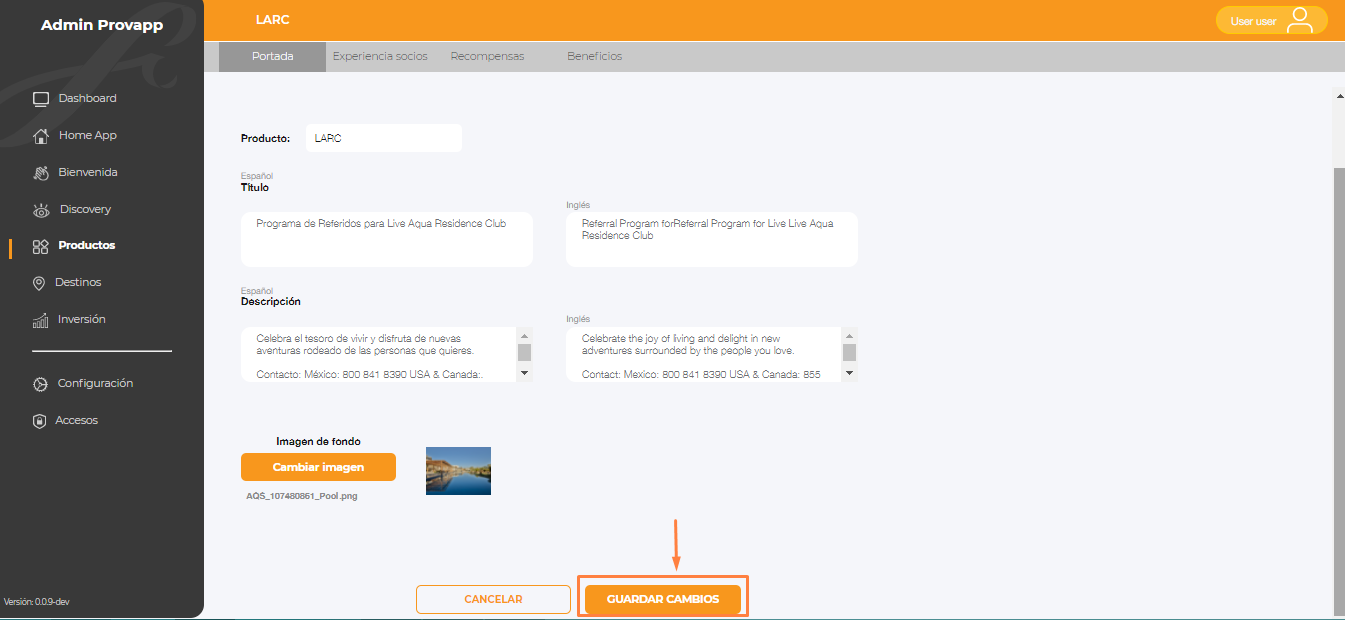Switch to the Beneficios tab

594,56
